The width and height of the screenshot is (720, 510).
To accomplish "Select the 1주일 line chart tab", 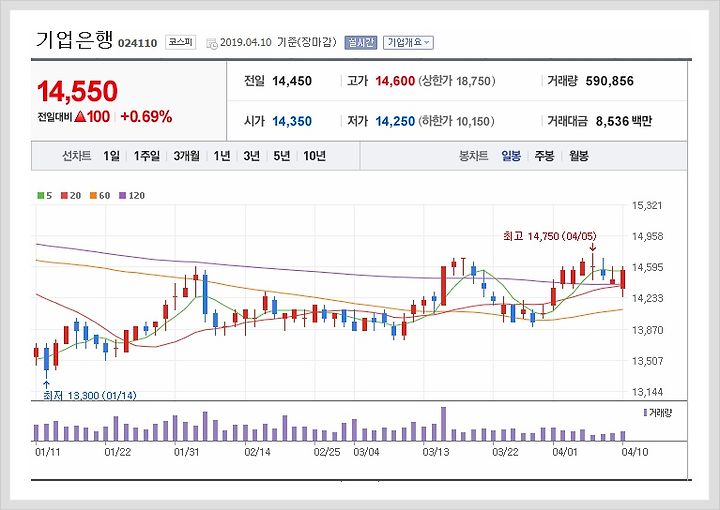I will pos(146,156).
